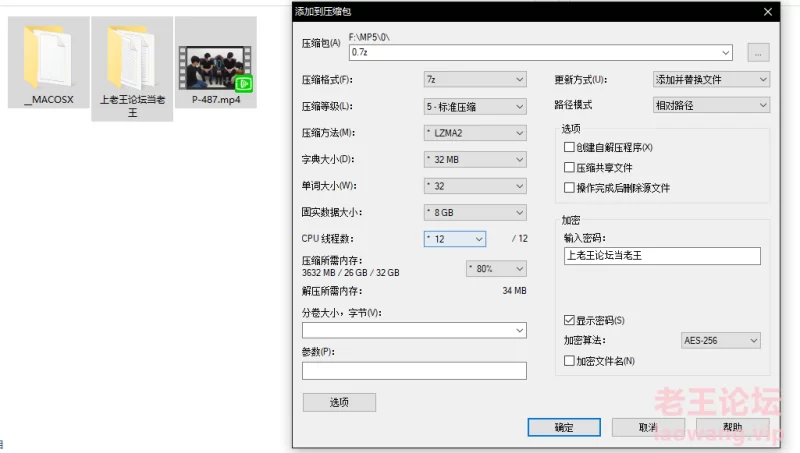Click the 选项 options button
This screenshot has width=800, height=453.
pos(339,402)
